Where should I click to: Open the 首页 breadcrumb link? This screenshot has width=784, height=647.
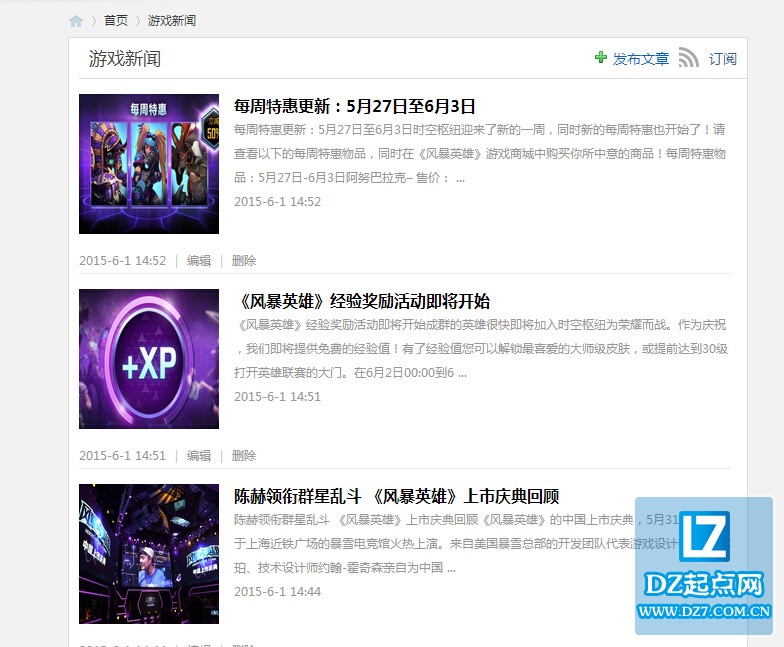[x=116, y=20]
